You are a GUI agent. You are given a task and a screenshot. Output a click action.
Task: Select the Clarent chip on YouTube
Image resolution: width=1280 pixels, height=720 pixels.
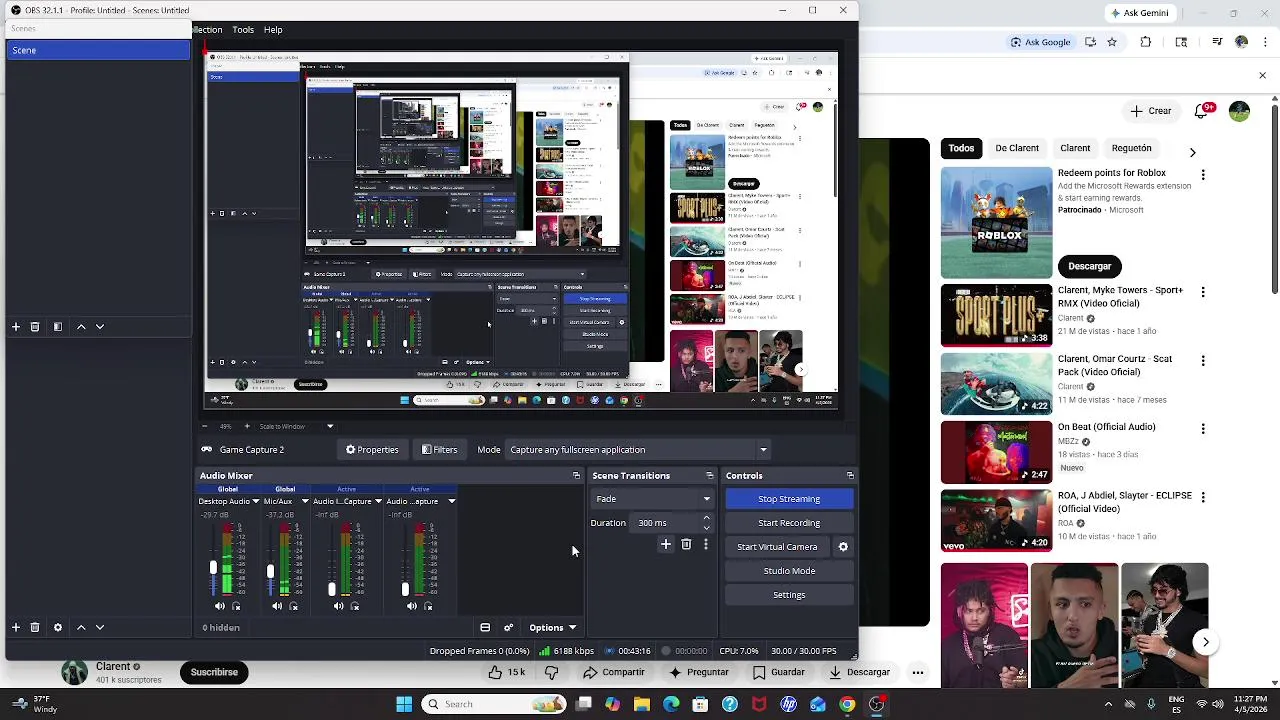tap(1075, 148)
